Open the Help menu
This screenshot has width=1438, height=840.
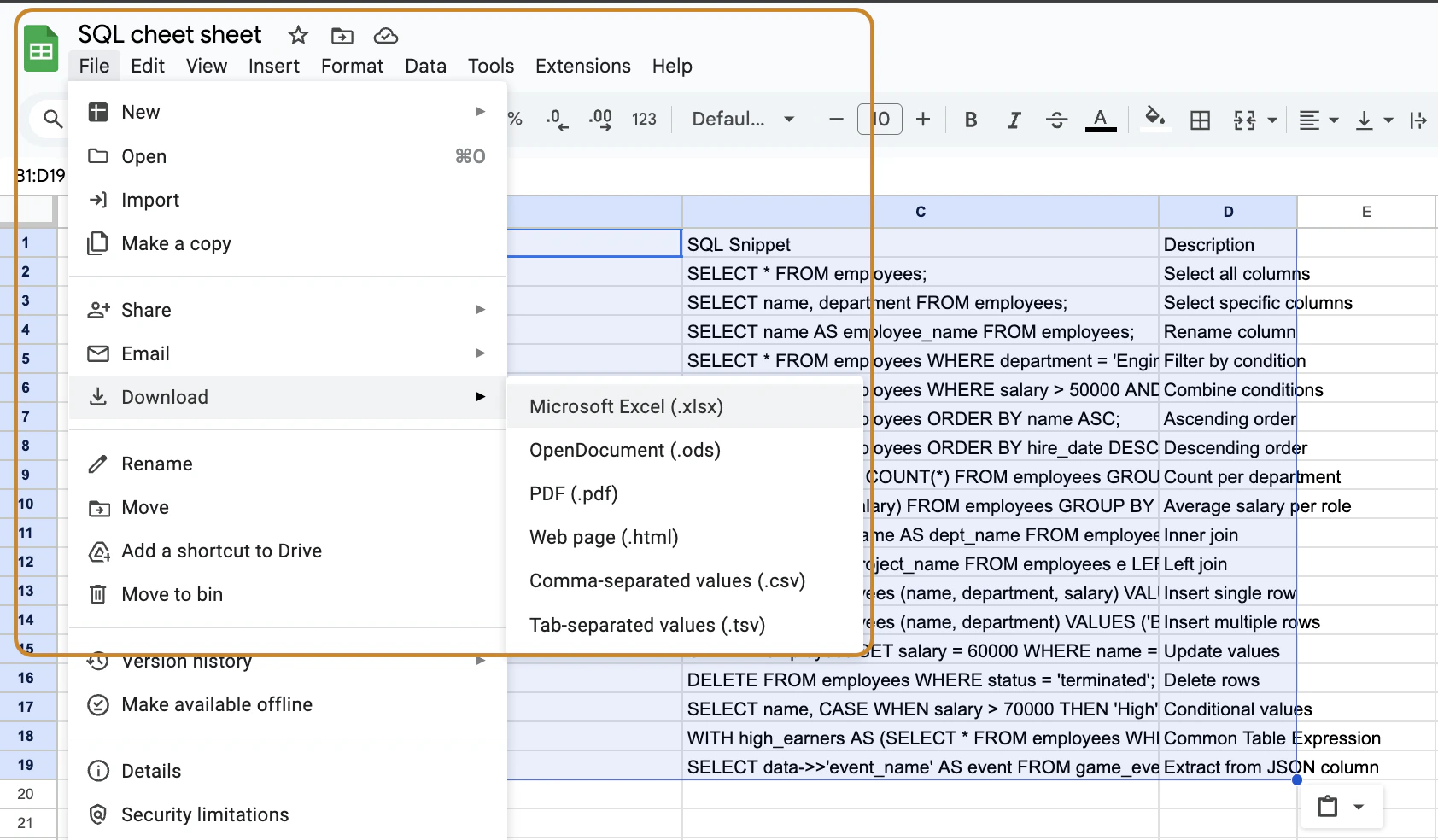tap(672, 66)
